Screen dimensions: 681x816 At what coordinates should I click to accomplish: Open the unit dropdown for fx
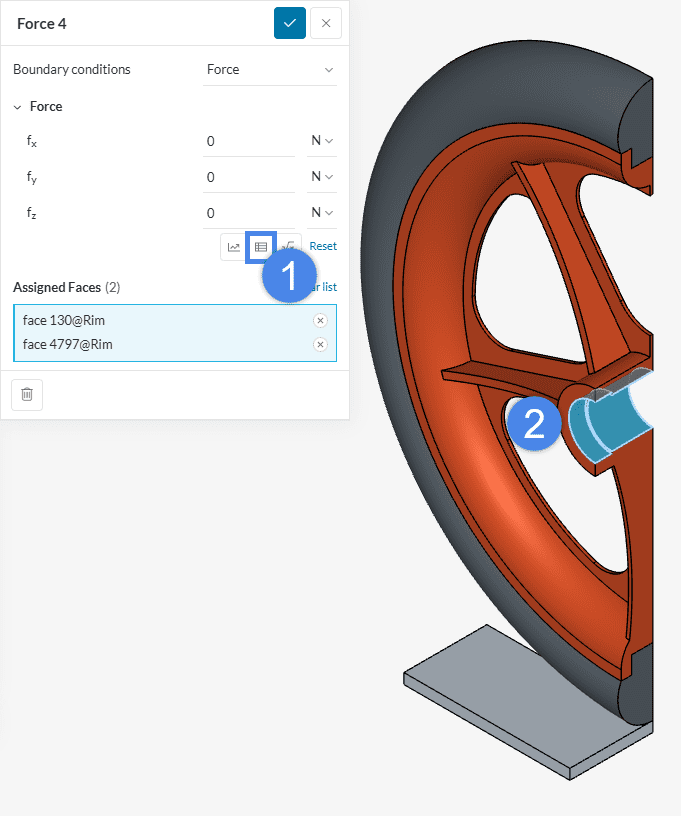click(321, 141)
